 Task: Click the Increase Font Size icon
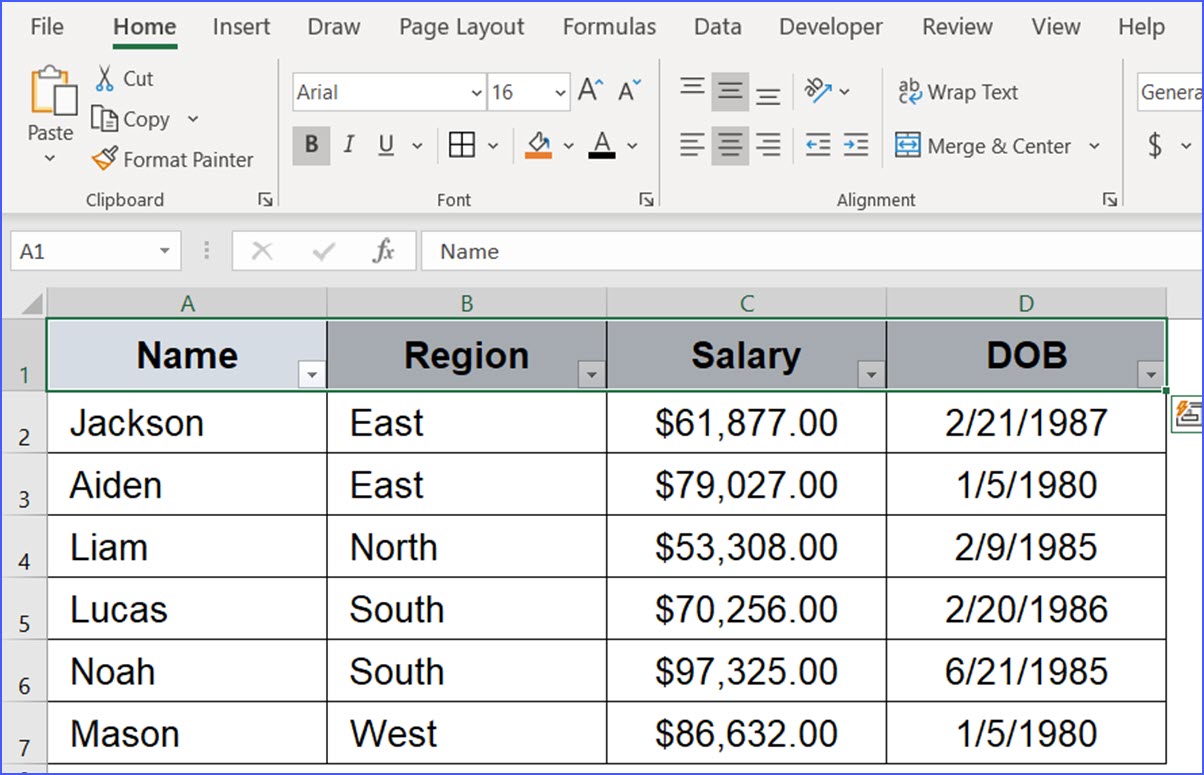click(590, 92)
